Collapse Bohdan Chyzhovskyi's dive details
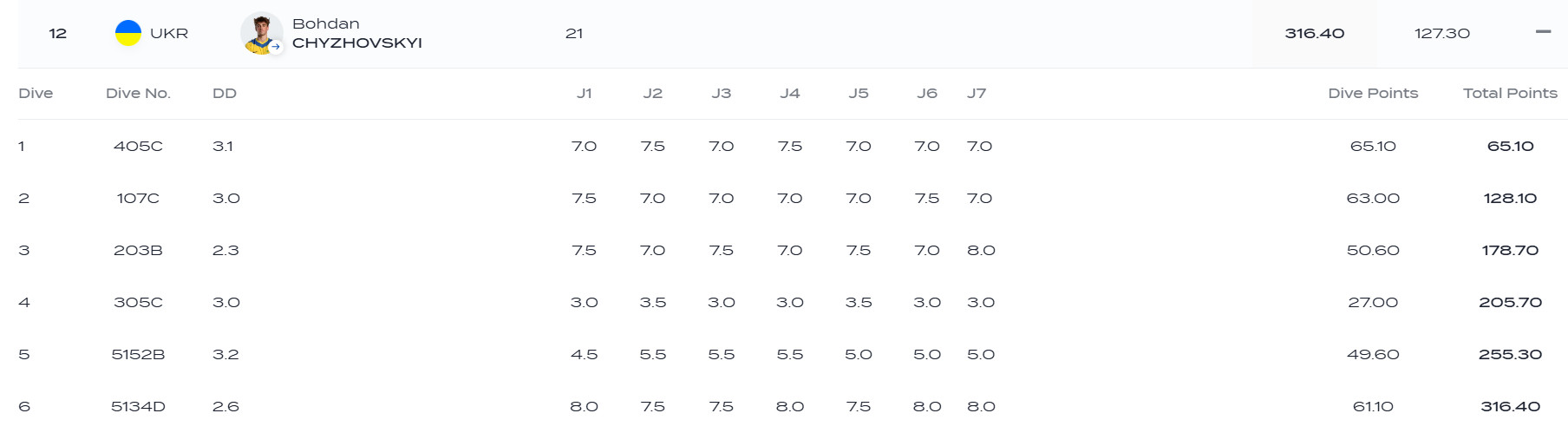 (1543, 32)
